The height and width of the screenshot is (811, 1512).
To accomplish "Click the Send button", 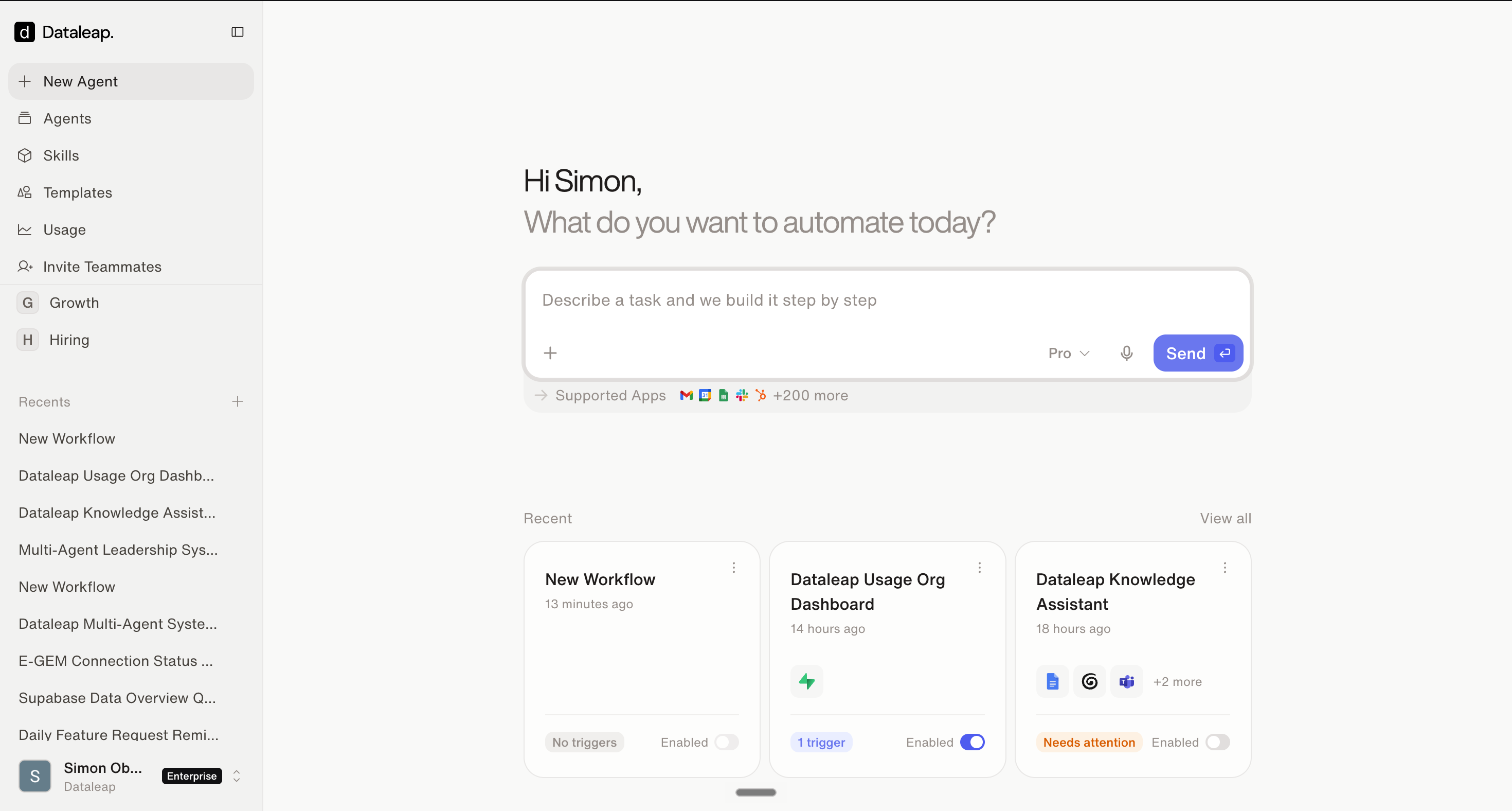I will coord(1198,353).
